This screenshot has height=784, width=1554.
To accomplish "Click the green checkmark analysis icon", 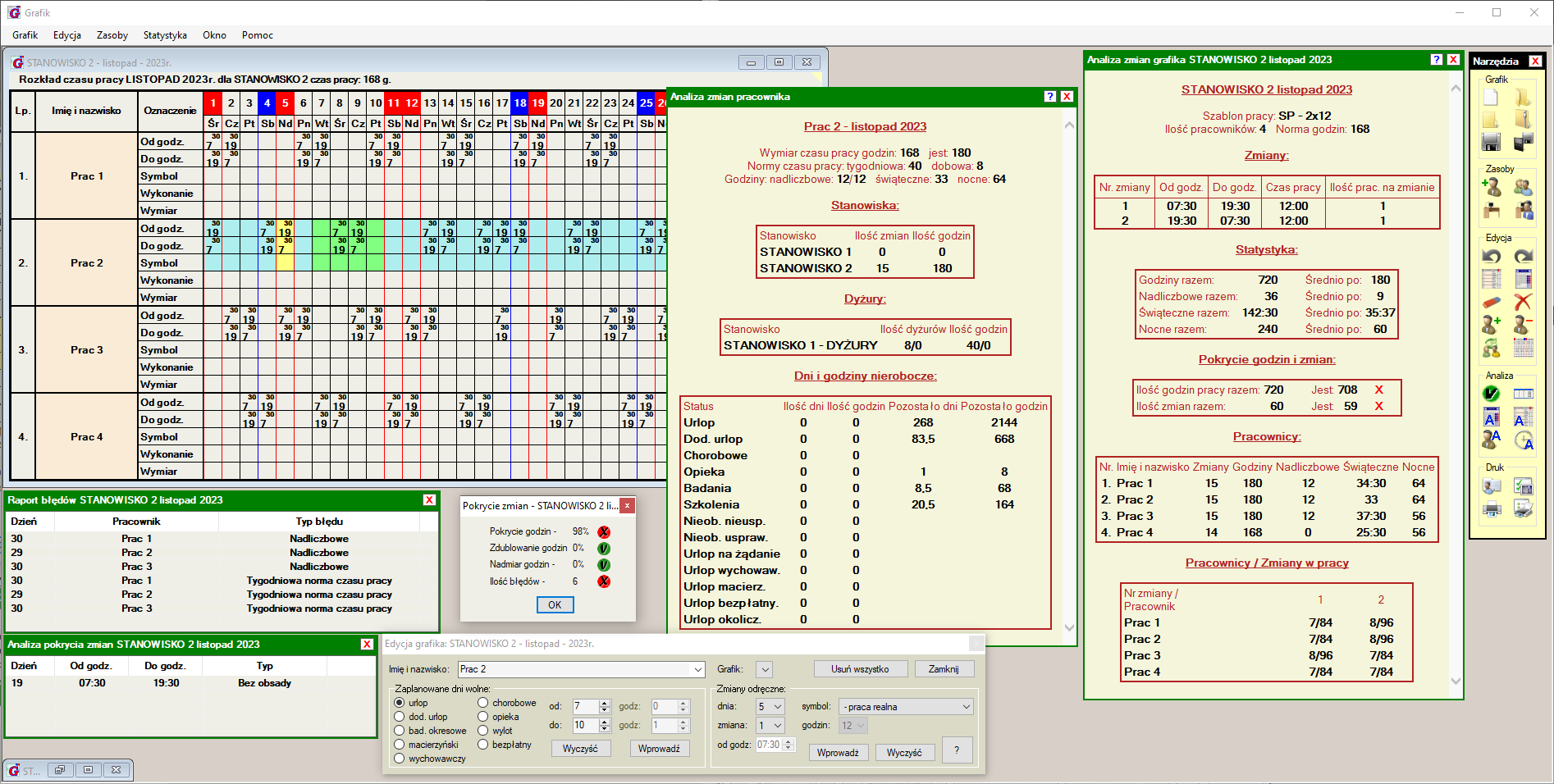I will pos(1491,394).
